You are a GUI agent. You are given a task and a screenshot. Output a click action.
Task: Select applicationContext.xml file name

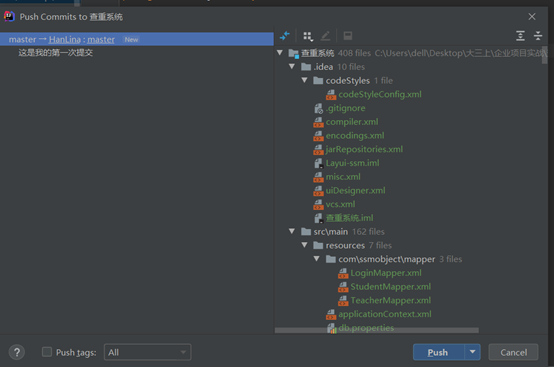(x=385, y=314)
